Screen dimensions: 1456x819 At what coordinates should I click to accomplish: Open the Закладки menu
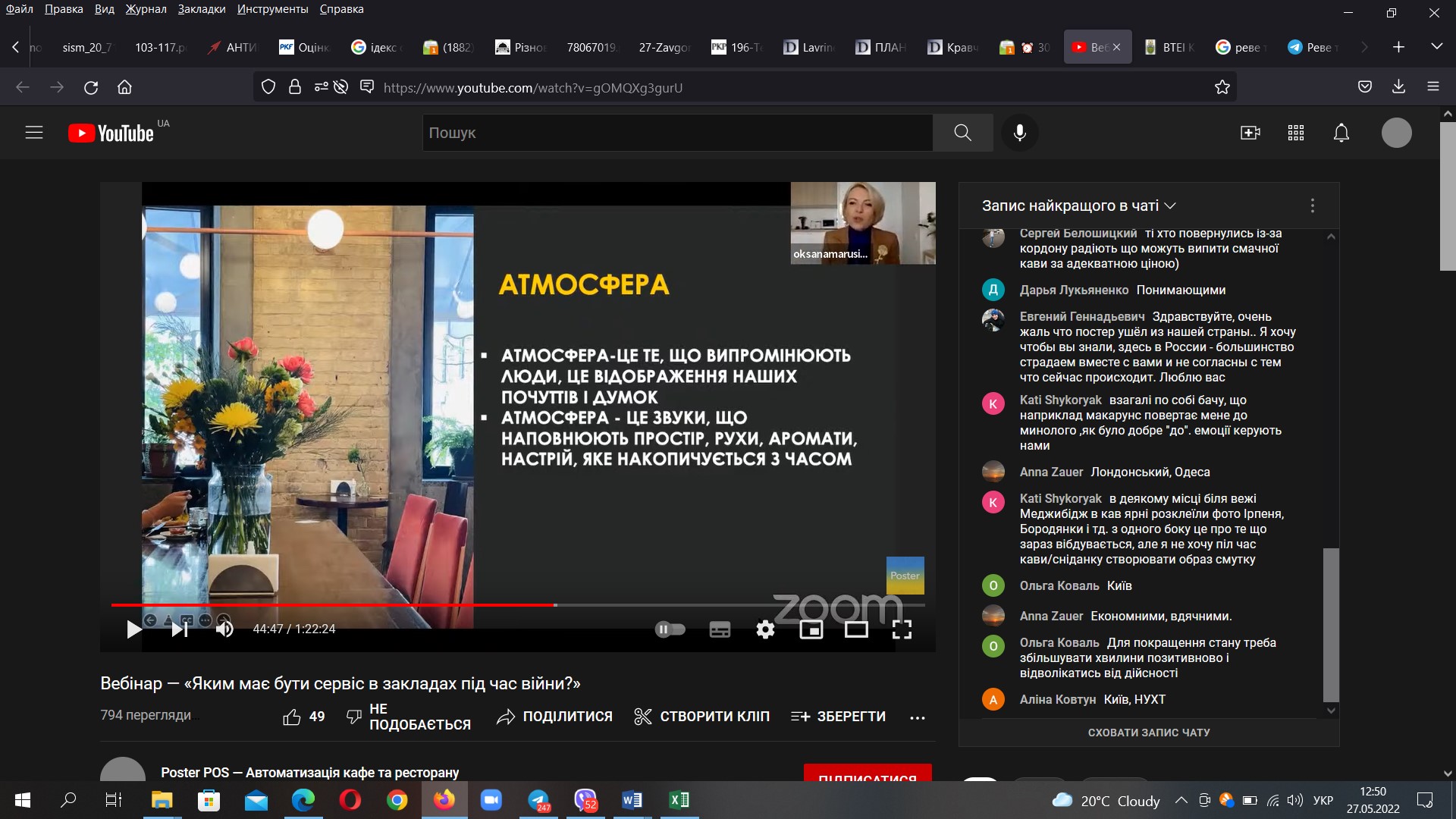tap(202, 9)
